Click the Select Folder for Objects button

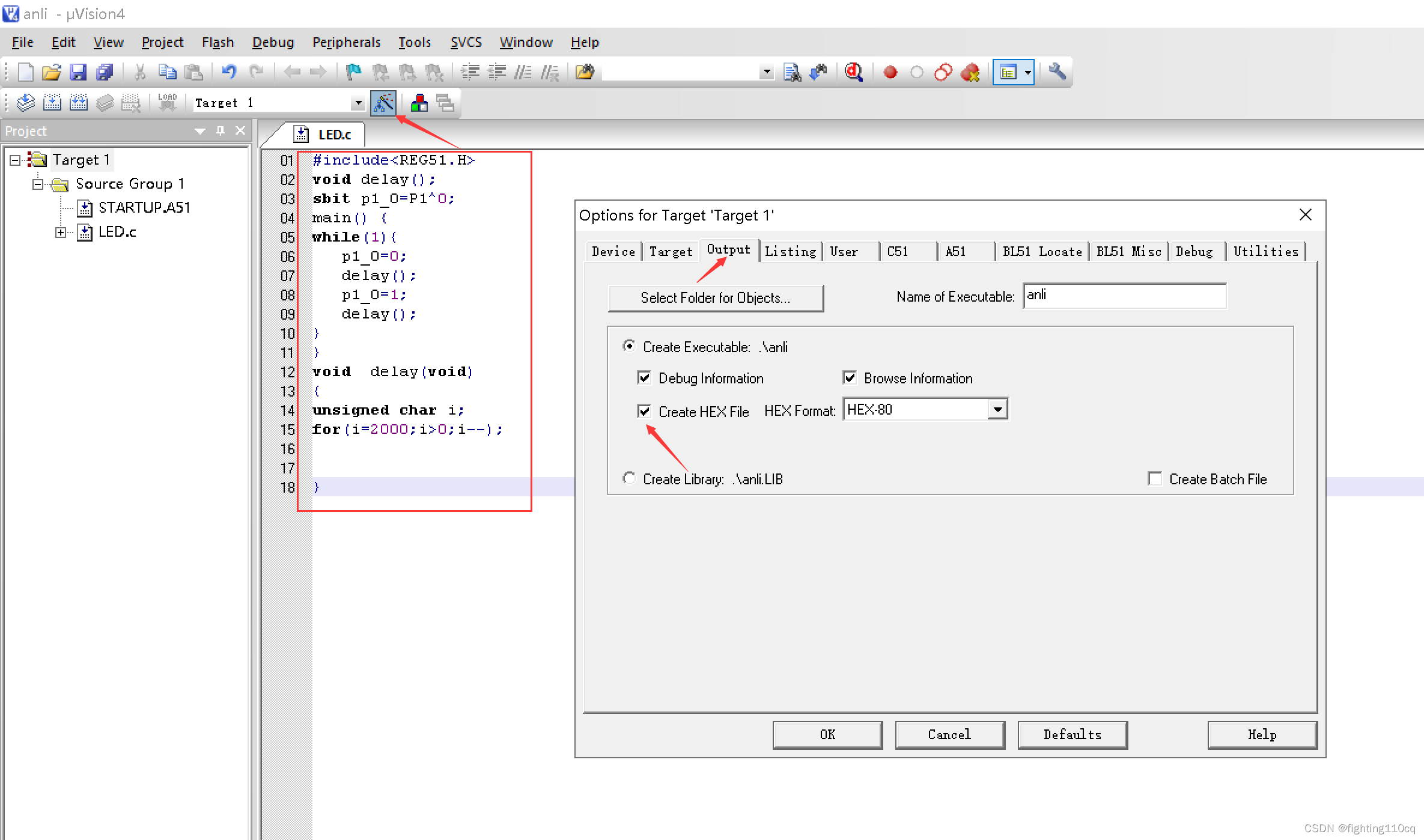click(715, 298)
